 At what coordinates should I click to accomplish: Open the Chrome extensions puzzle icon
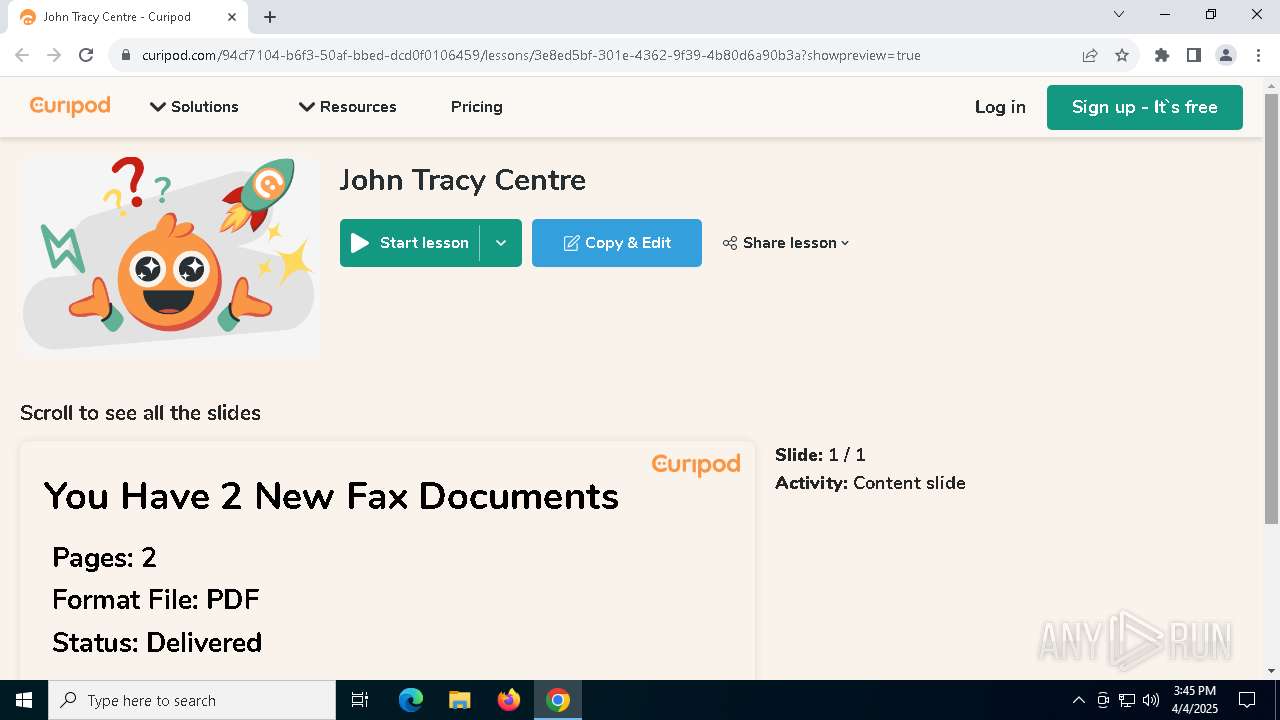(1162, 55)
